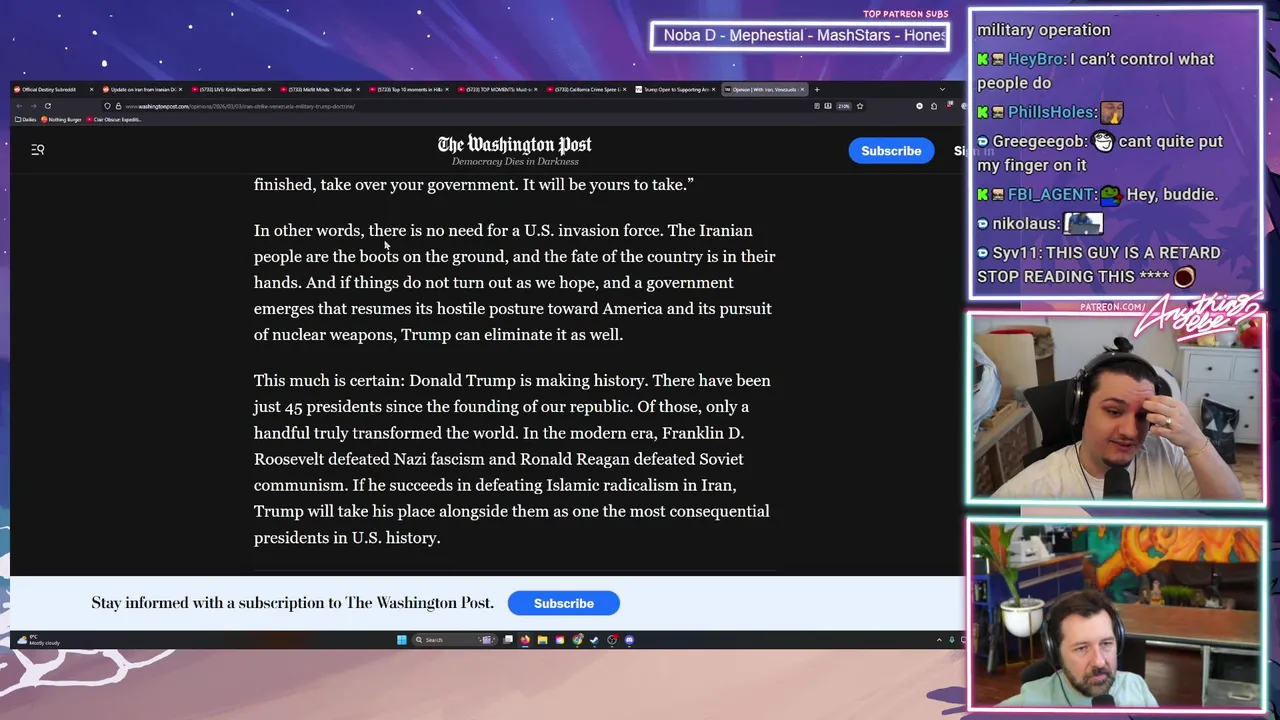Switch to Misfit Minds YouTube tab
The width and height of the screenshot is (1280, 720).
(320, 89)
